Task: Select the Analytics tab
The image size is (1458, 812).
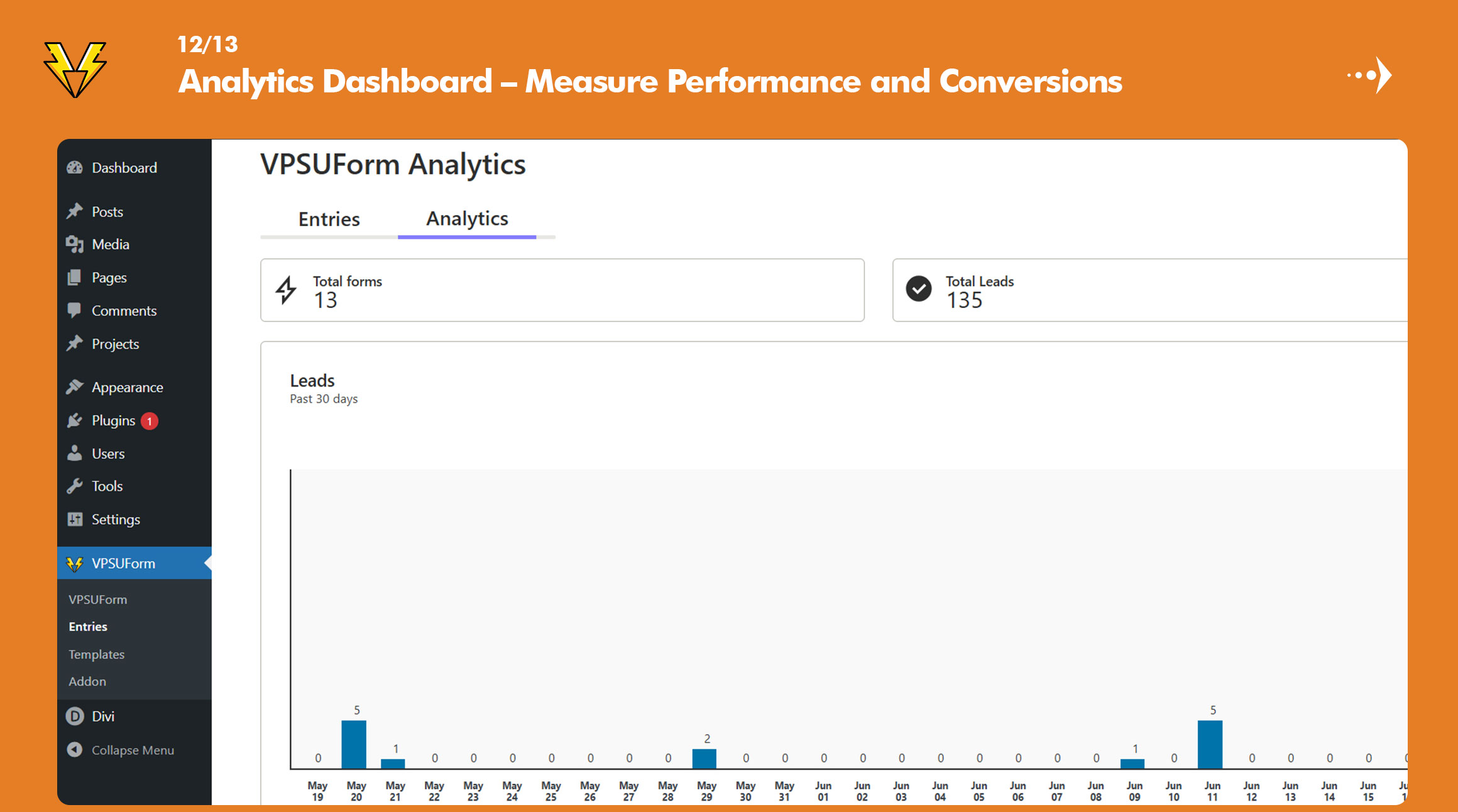Action: [467, 219]
